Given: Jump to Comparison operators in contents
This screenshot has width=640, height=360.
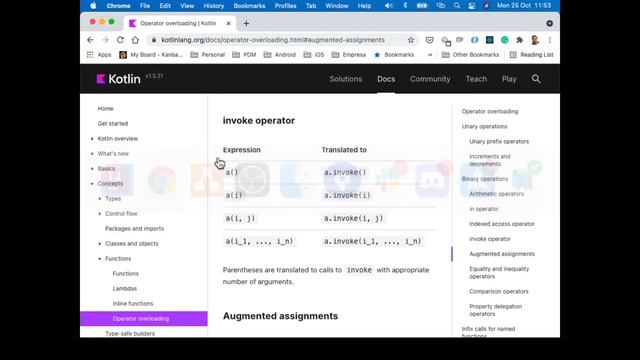Looking at the screenshot, I should [499, 291].
